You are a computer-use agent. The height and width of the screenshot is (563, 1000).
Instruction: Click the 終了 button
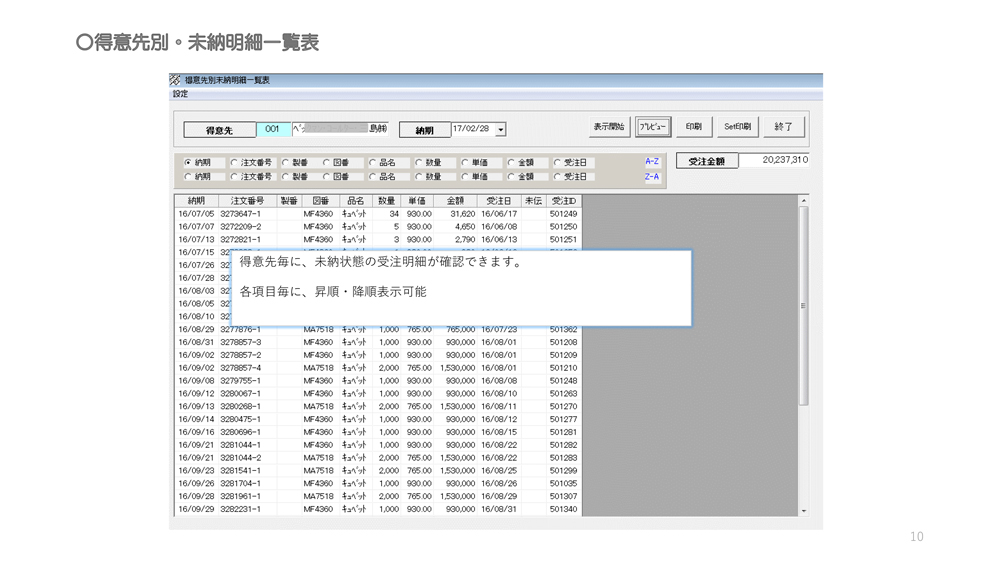pyautogui.click(x=783, y=126)
